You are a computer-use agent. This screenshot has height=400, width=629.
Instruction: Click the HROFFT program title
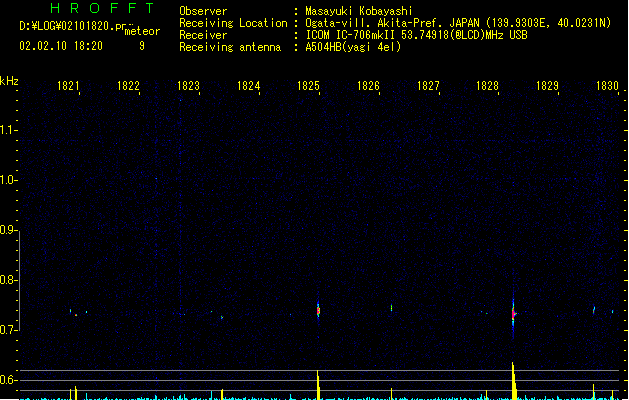102,8
